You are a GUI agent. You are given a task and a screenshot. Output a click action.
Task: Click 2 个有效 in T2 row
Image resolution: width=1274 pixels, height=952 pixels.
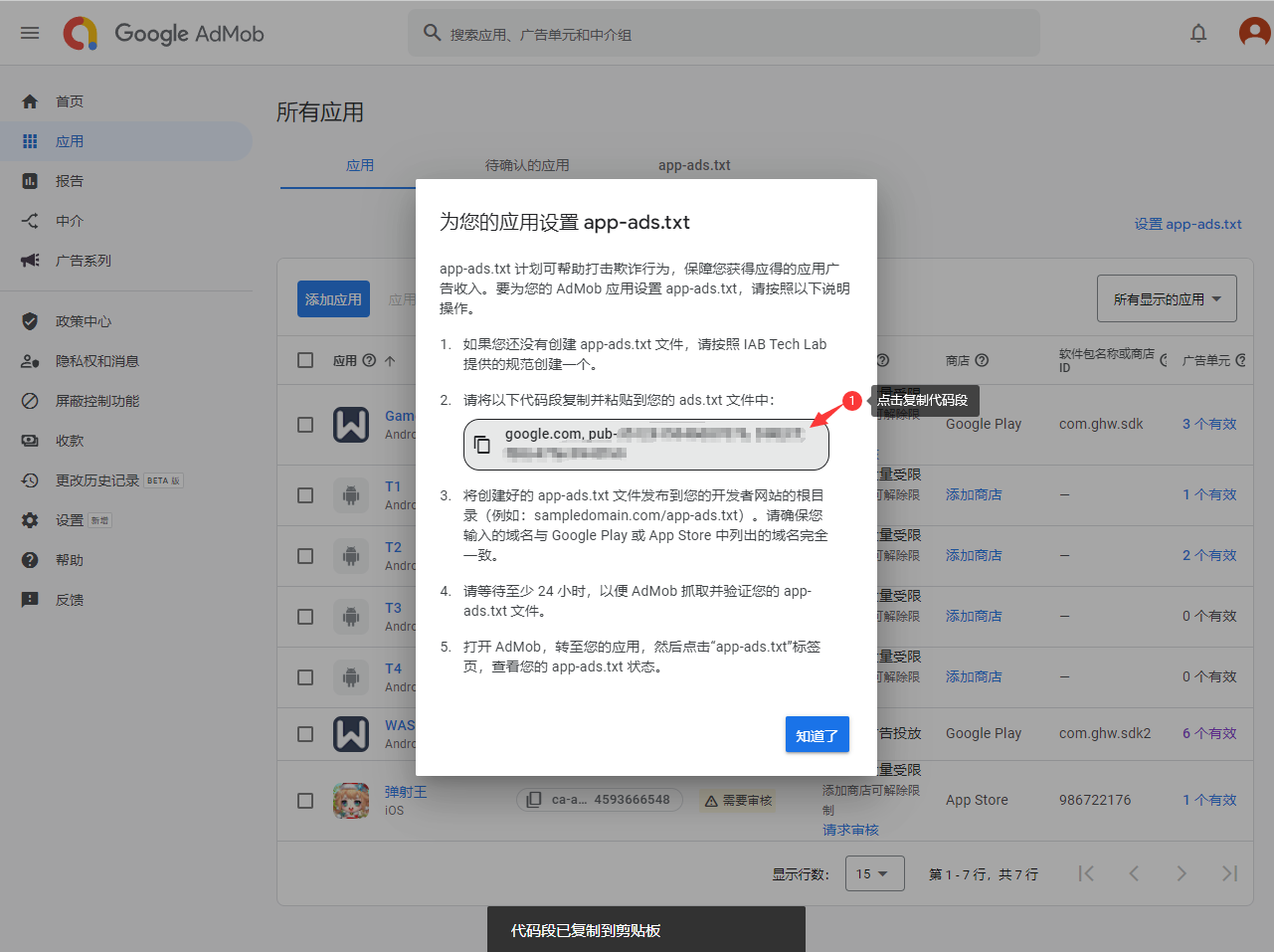click(1209, 555)
